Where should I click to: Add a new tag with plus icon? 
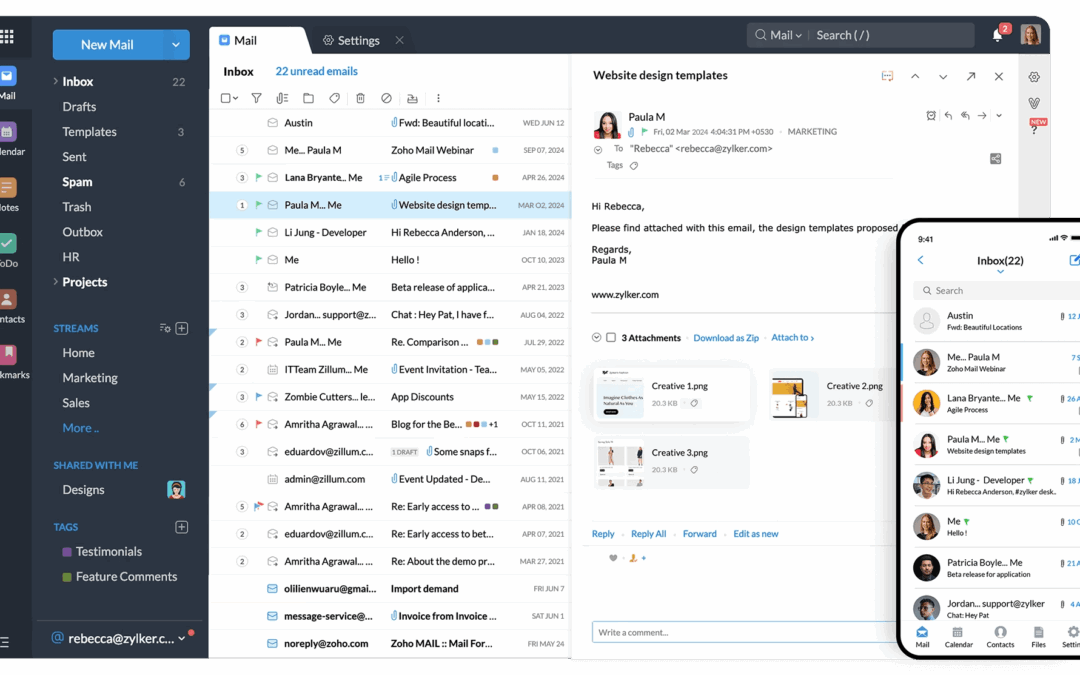[182, 527]
